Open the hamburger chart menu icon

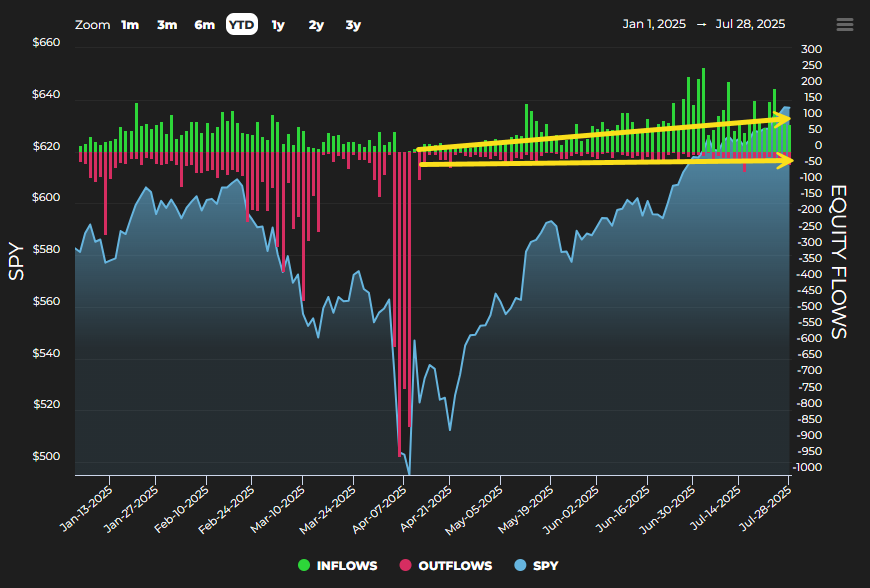click(x=844, y=24)
